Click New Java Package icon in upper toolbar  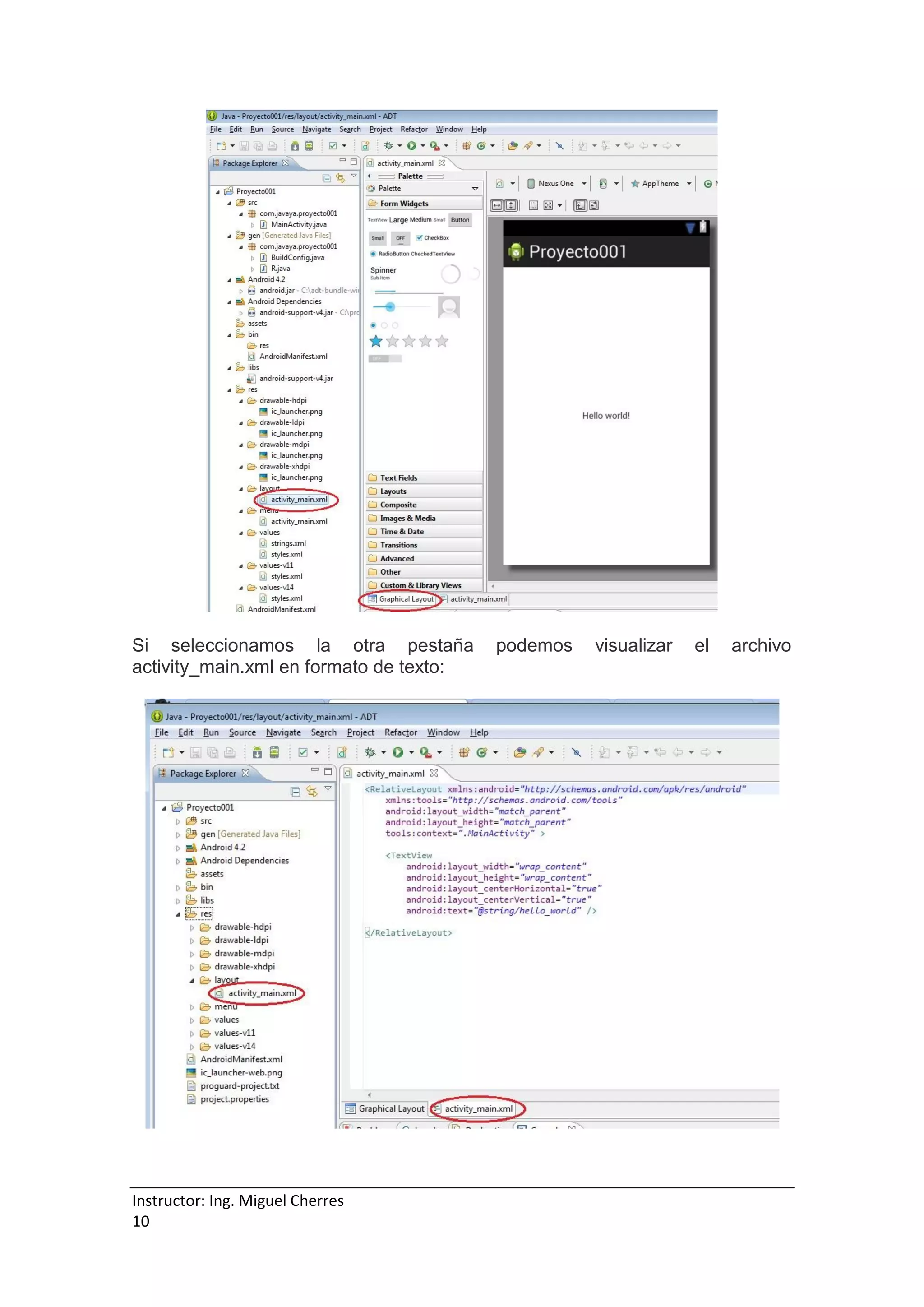tap(466, 146)
